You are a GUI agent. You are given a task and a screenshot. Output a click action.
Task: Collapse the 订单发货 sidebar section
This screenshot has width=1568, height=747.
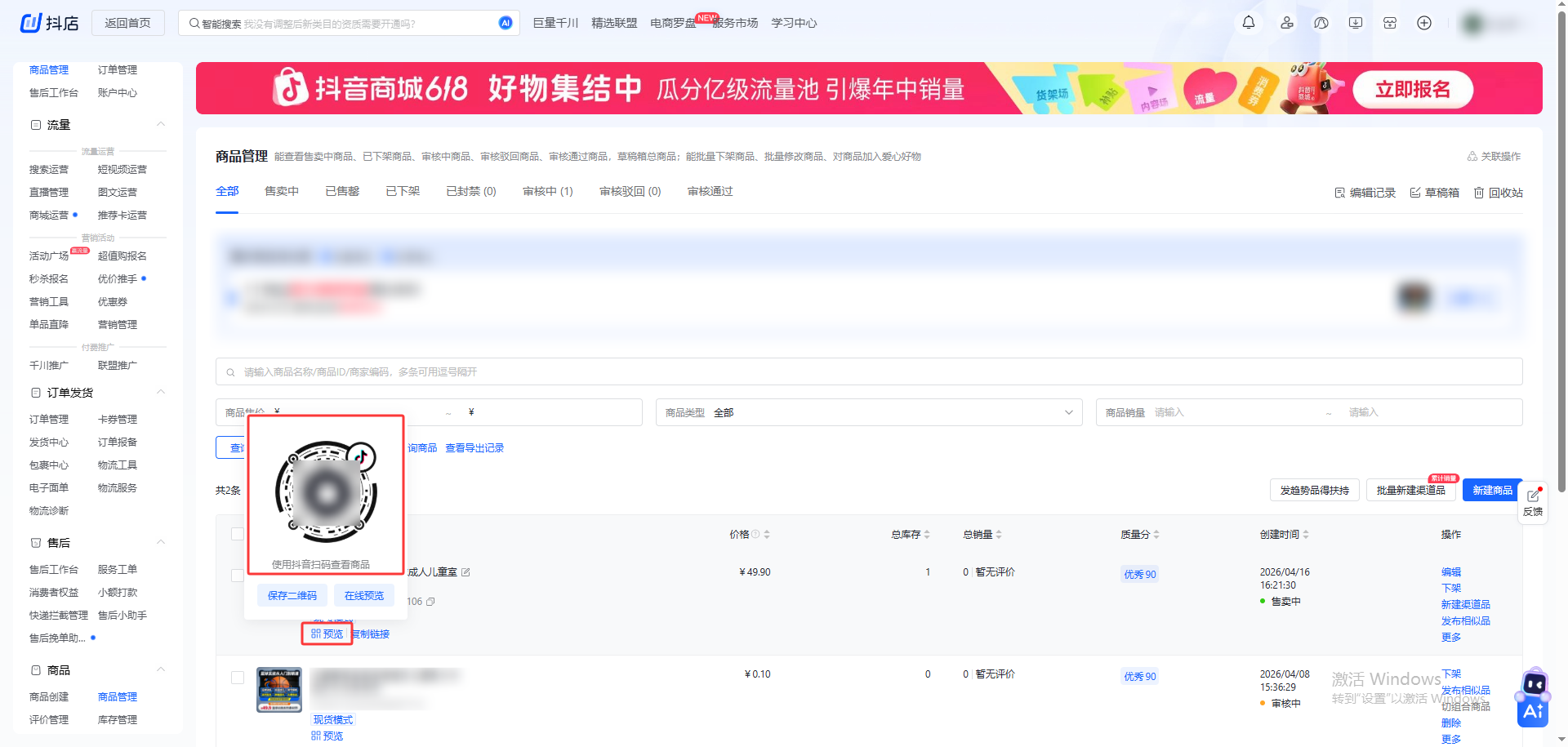[x=161, y=393]
